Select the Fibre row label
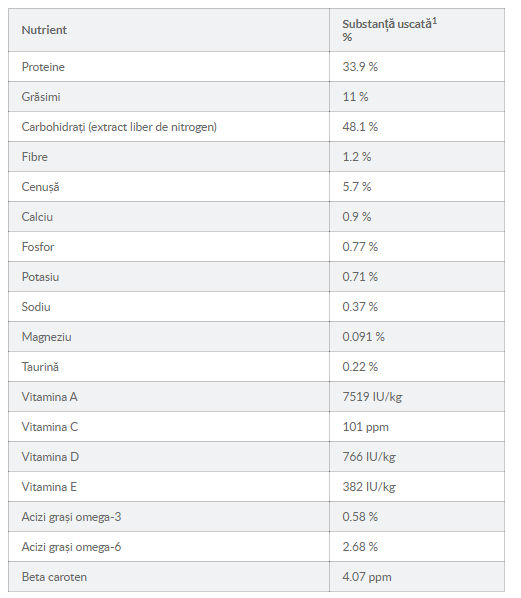The width and height of the screenshot is (521, 598). tap(35, 157)
